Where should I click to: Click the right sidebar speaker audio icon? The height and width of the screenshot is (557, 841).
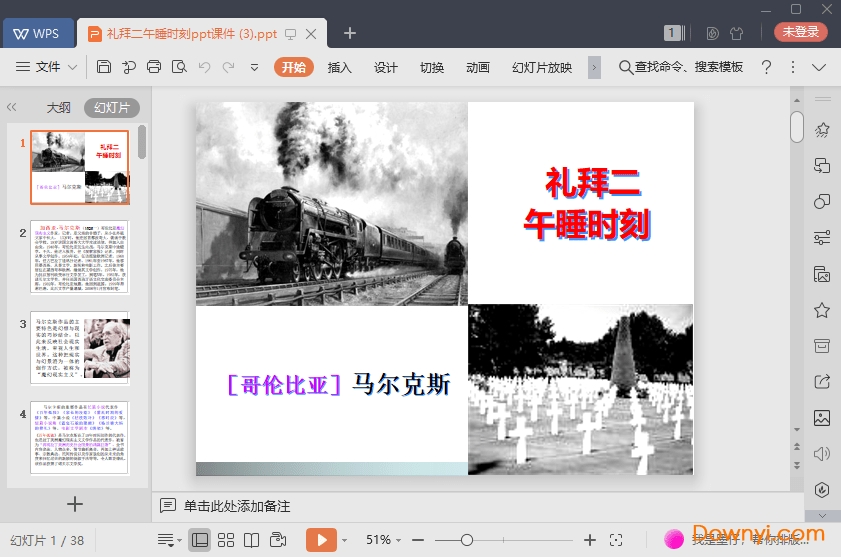pyautogui.click(x=822, y=453)
